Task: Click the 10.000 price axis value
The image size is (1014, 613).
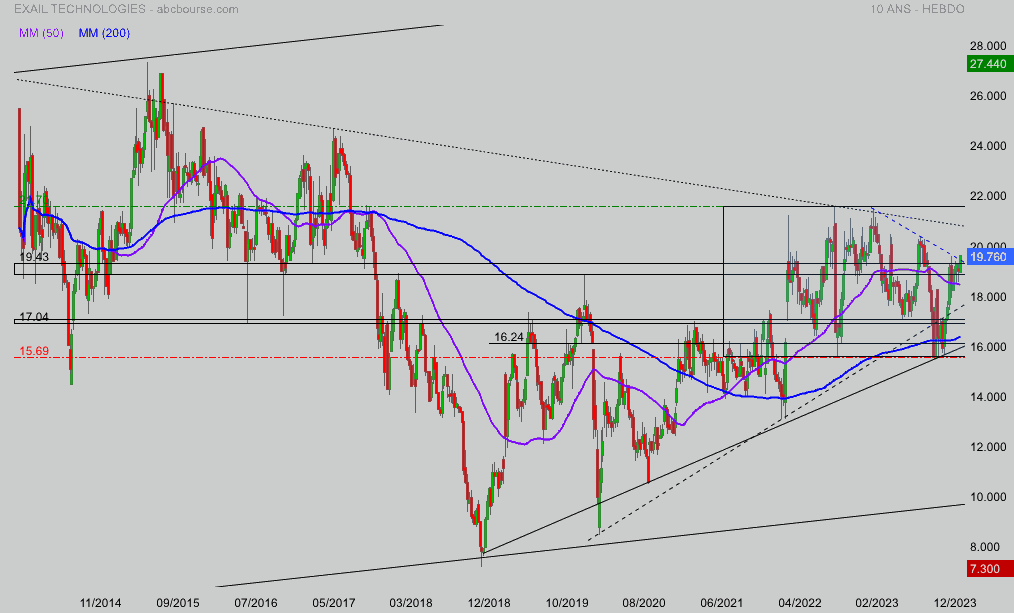Action: tap(988, 497)
